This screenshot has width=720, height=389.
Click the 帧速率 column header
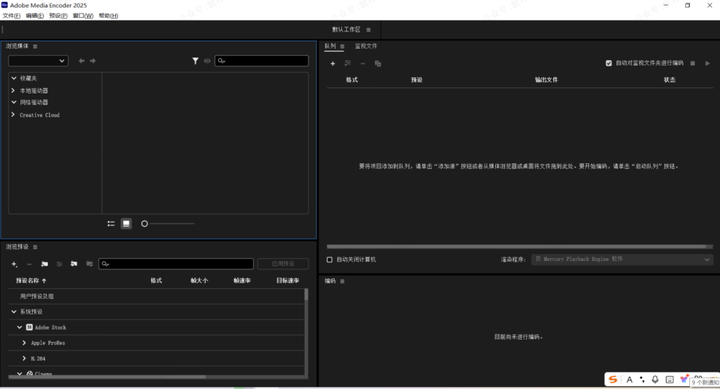pyautogui.click(x=242, y=281)
